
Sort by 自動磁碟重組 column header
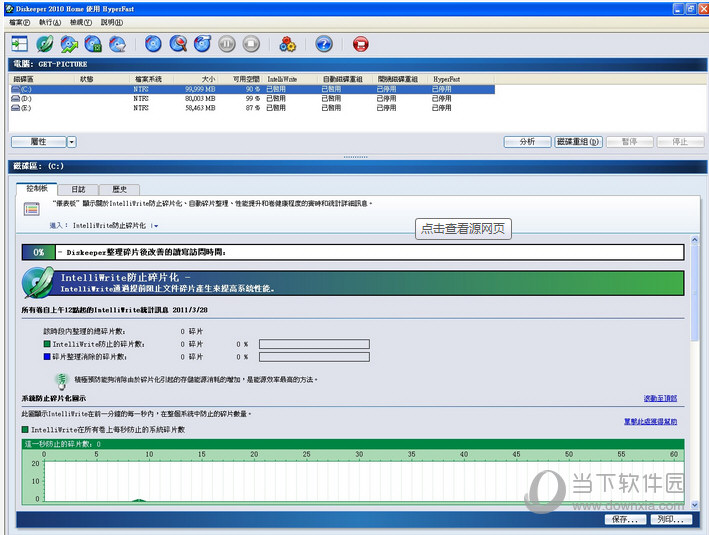(x=343, y=79)
